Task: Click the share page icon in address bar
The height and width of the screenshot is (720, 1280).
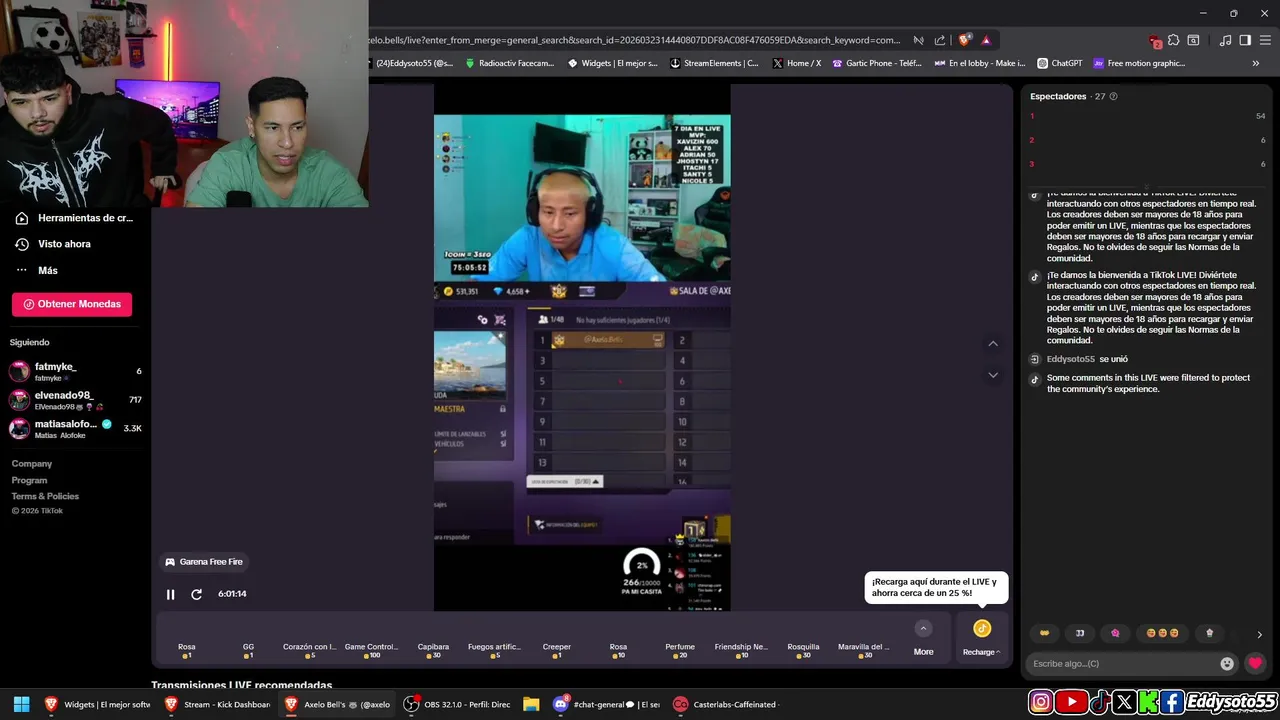Action: pyautogui.click(x=940, y=40)
